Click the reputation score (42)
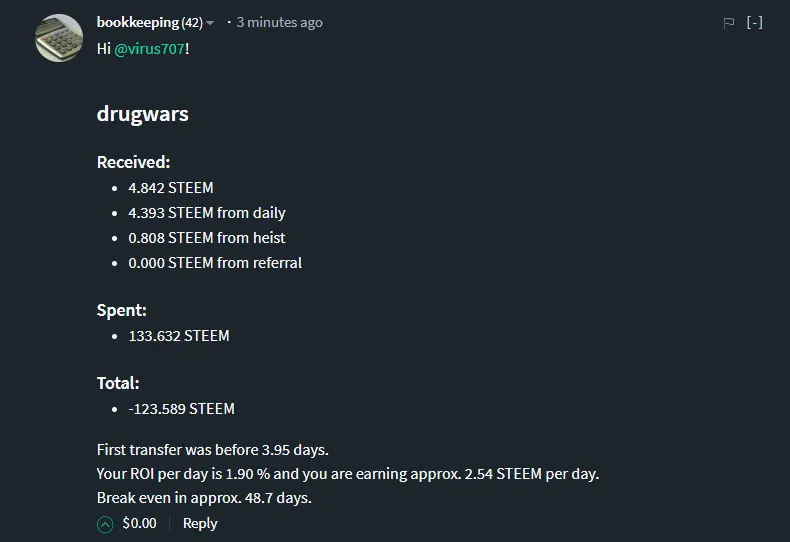Image resolution: width=790 pixels, height=542 pixels. (x=192, y=22)
